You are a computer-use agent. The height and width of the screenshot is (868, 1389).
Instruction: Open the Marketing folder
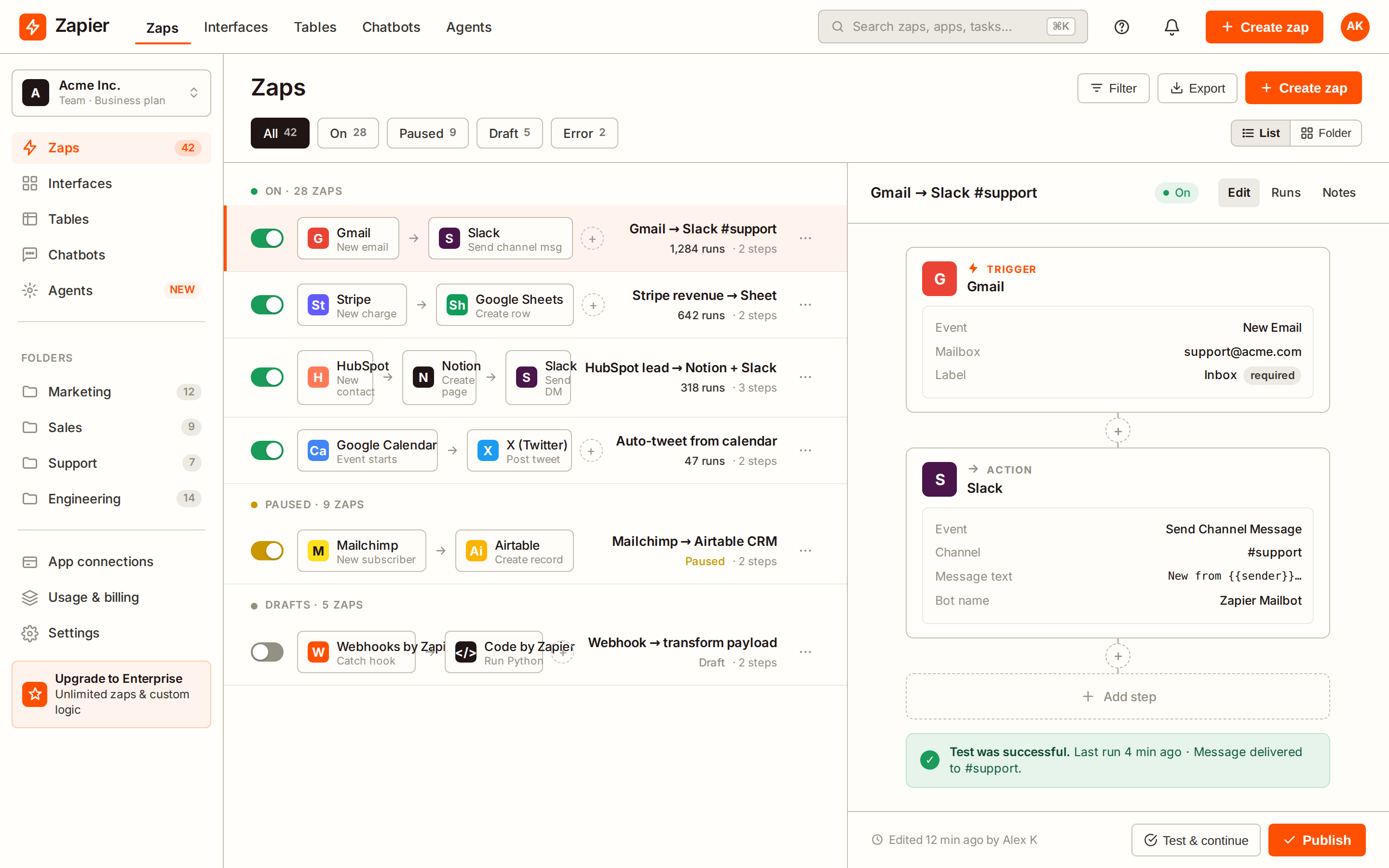click(x=111, y=392)
